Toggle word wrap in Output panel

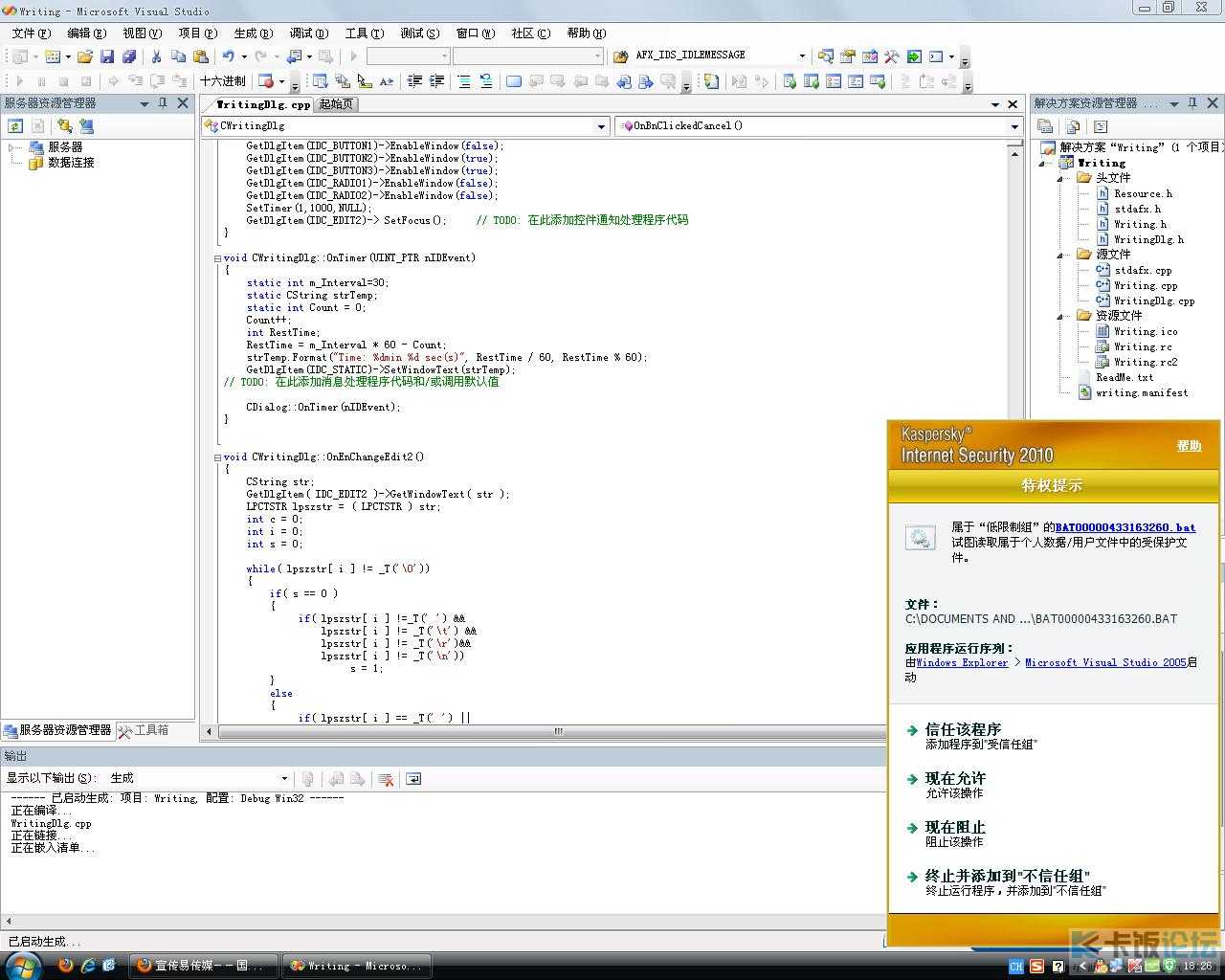[413, 779]
